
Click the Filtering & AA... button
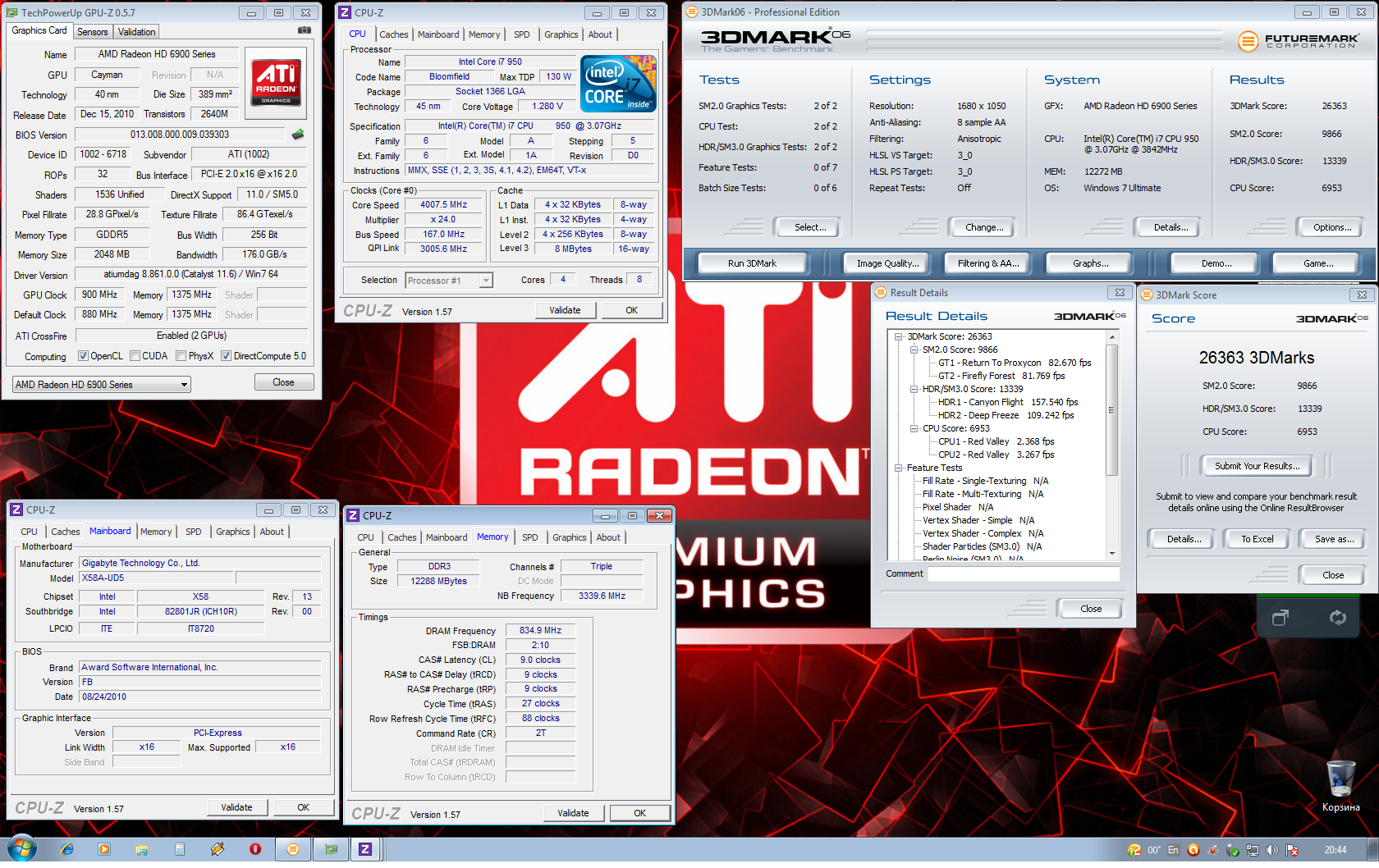click(988, 263)
